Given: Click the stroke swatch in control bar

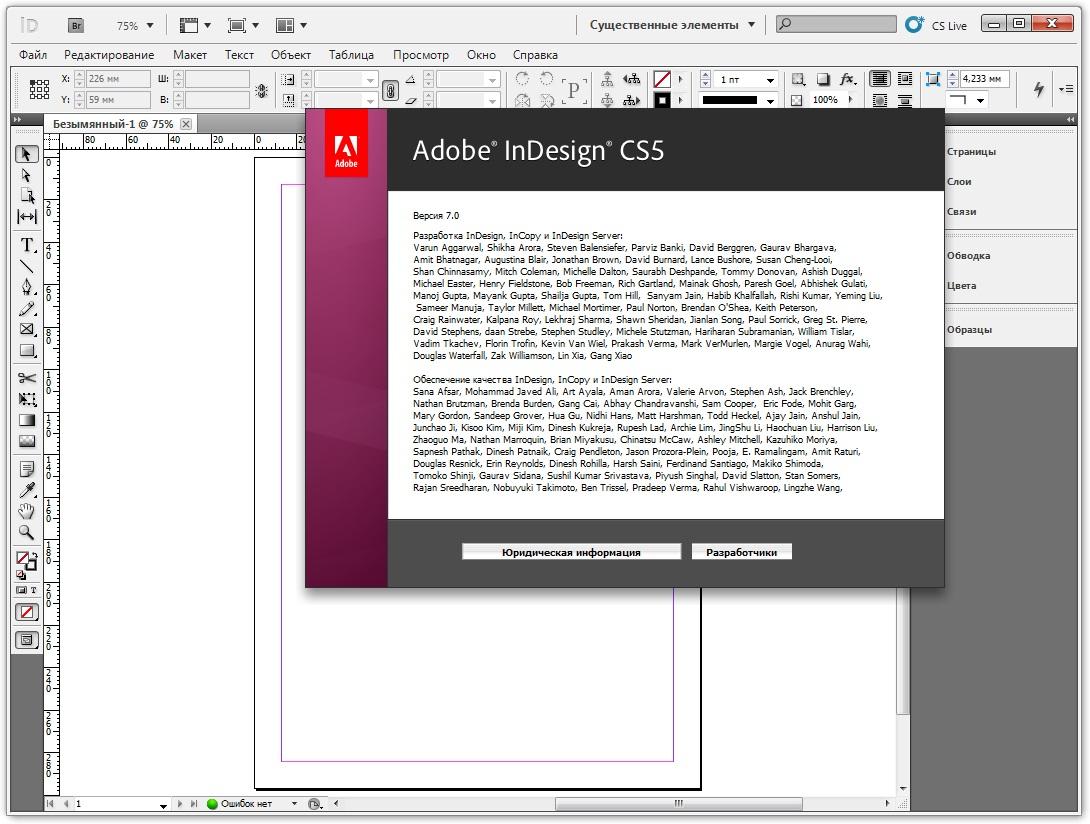Looking at the screenshot, I should [x=662, y=100].
